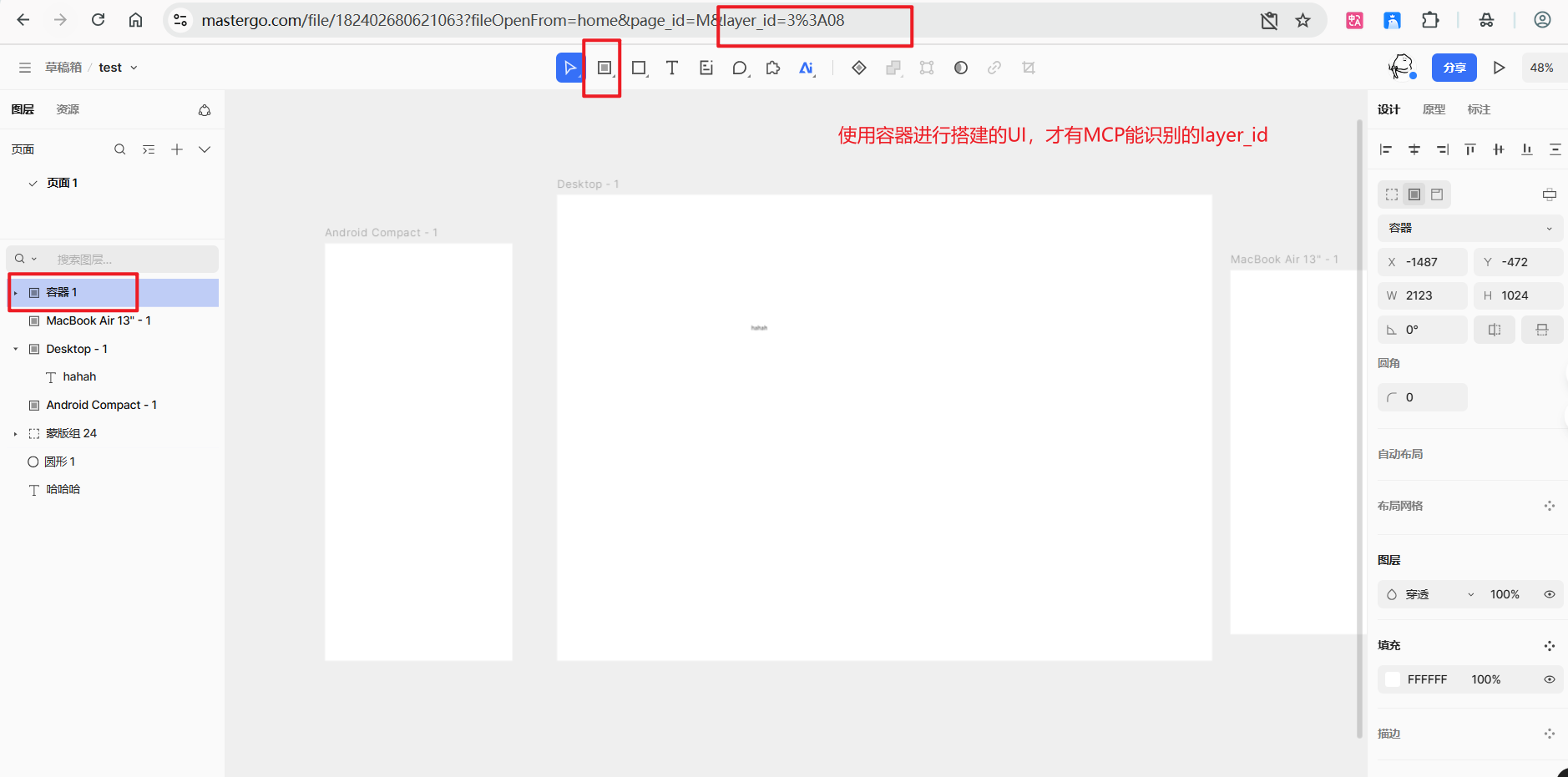Image resolution: width=1568 pixels, height=777 pixels.
Task: Switch to the 资源 tab
Action: [68, 109]
